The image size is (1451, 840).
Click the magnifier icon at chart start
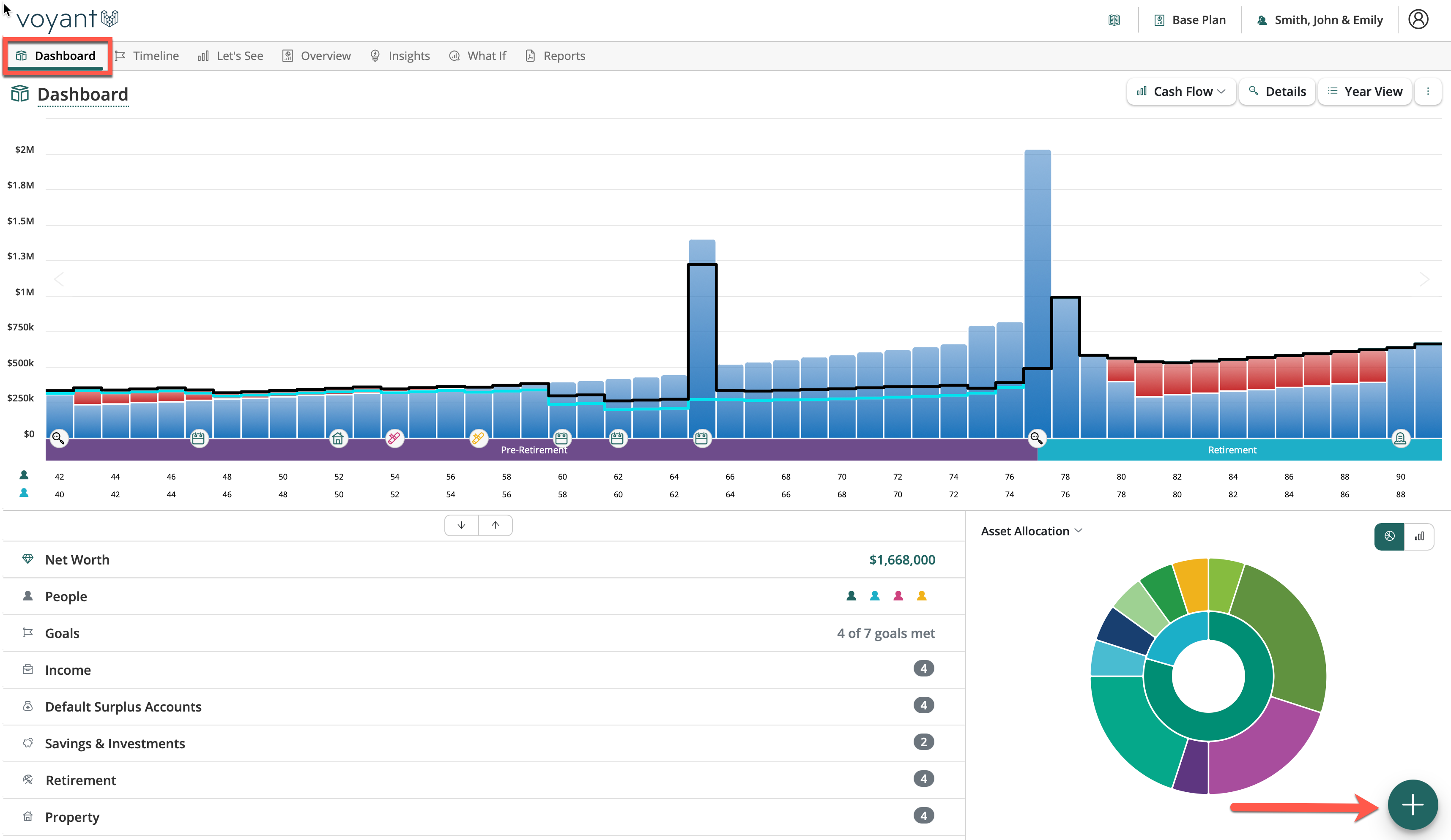[58, 439]
